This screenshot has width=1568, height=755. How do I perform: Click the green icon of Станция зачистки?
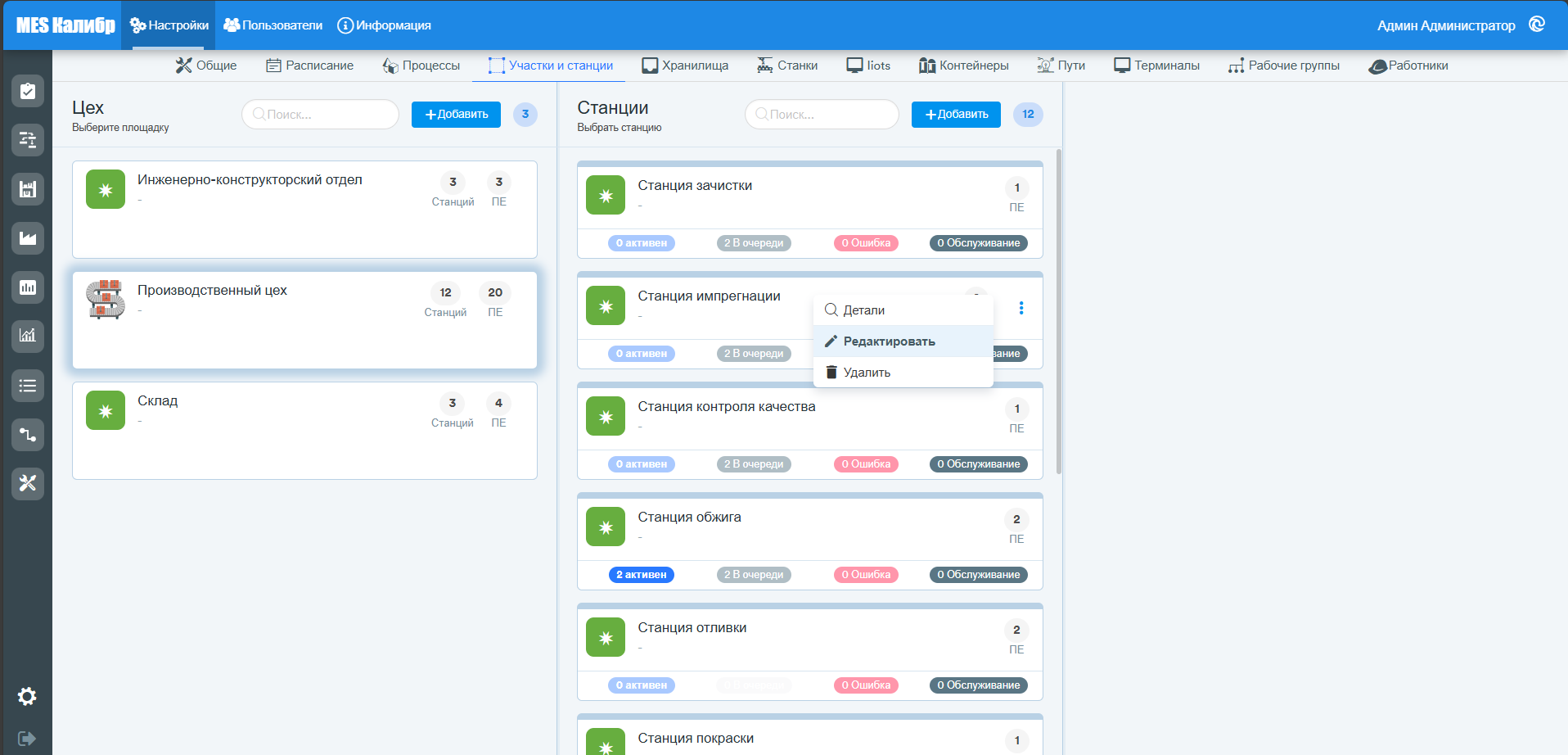point(606,196)
